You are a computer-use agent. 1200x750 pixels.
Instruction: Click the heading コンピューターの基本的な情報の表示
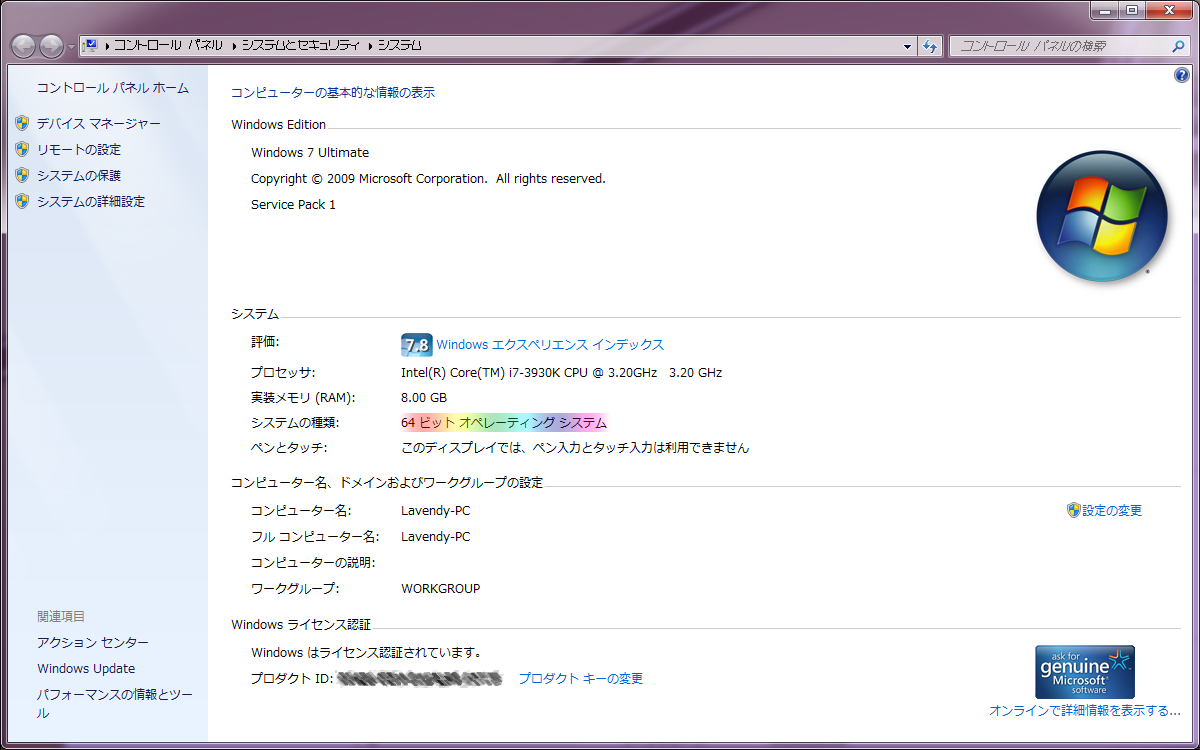coord(333,92)
